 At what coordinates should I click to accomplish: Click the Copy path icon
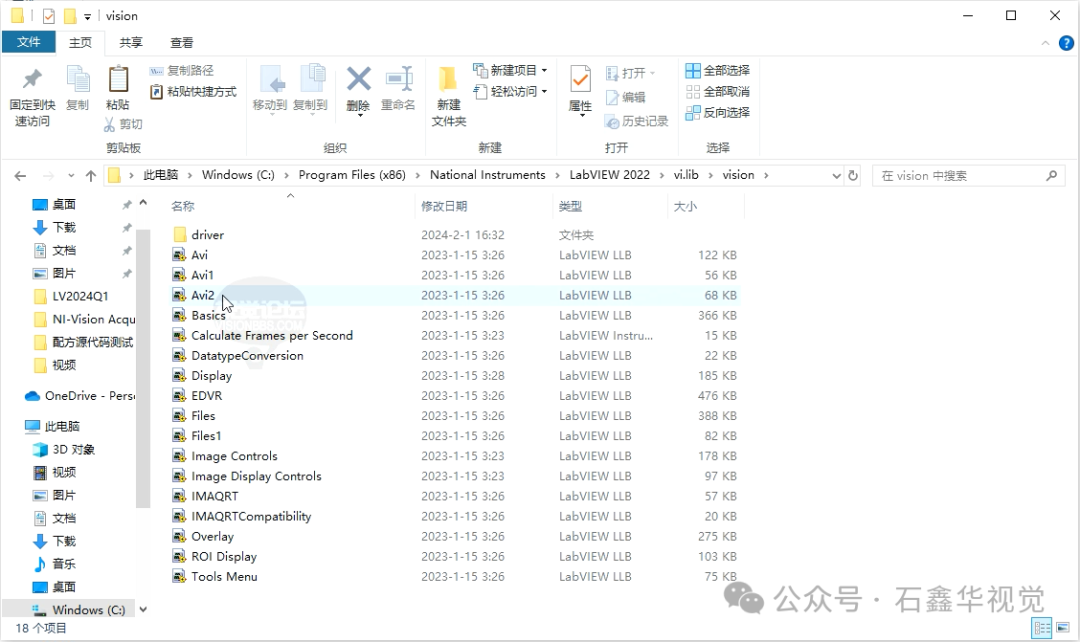tap(156, 71)
